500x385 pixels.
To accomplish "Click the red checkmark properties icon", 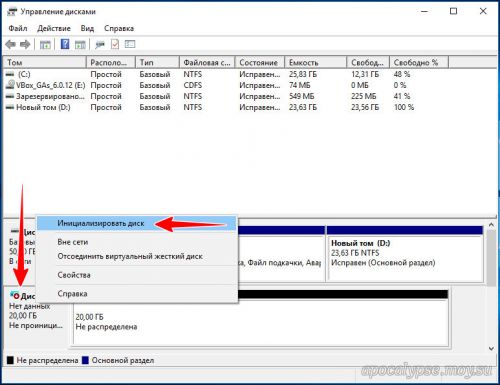I will click(115, 44).
